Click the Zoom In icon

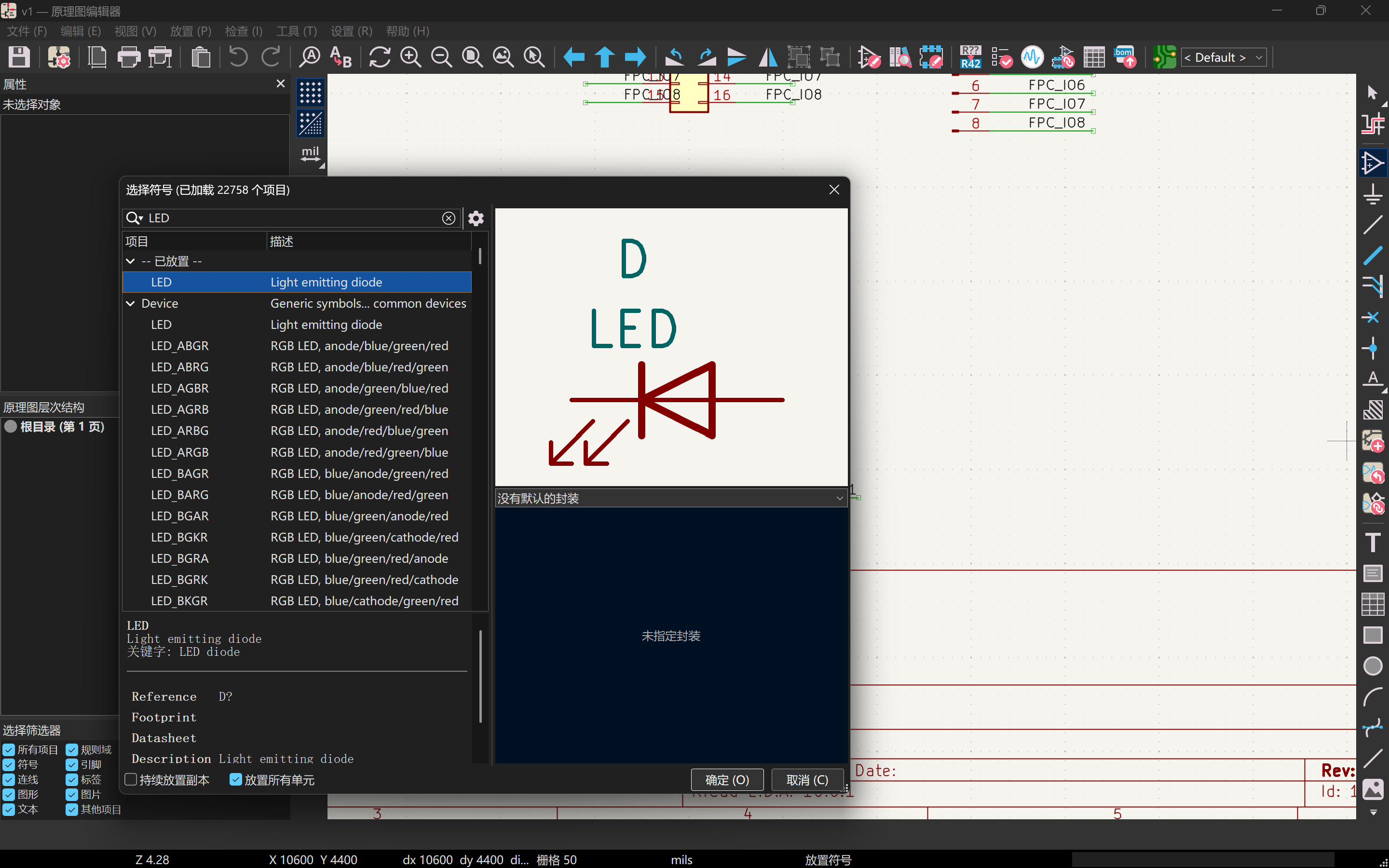tap(410, 57)
